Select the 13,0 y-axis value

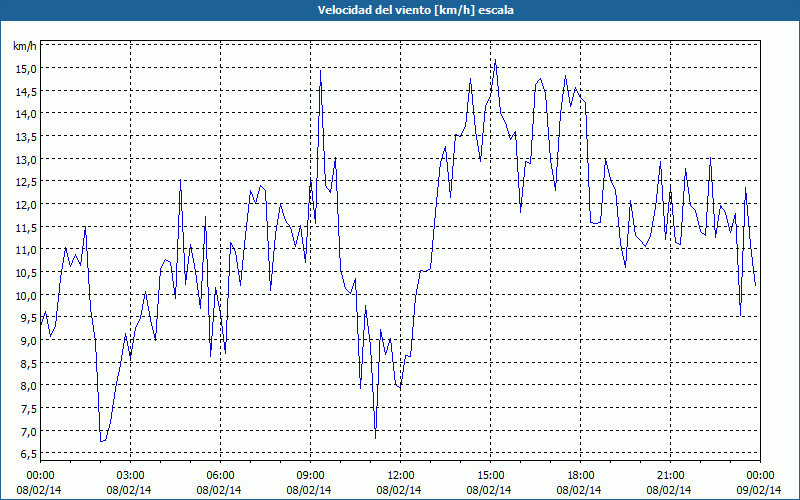[x=26, y=160]
